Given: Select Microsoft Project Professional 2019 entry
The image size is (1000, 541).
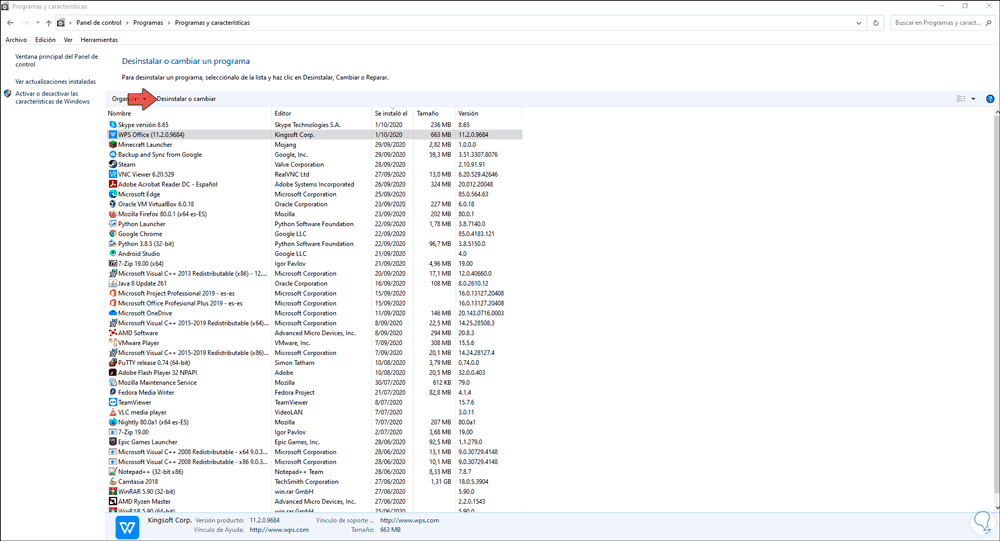Looking at the screenshot, I should [314, 293].
